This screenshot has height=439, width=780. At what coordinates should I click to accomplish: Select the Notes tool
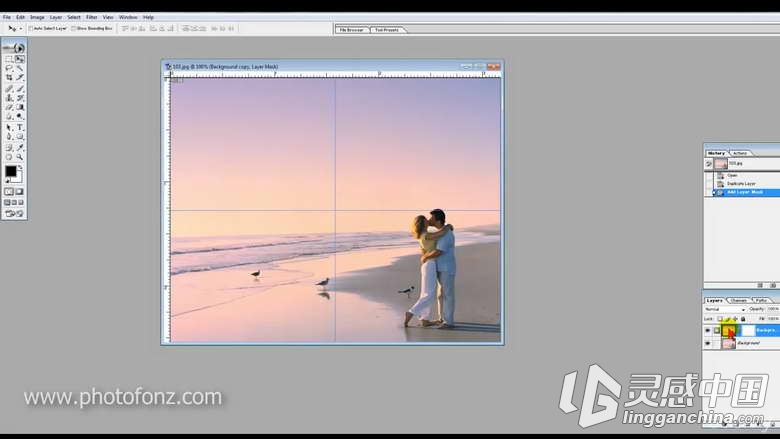(x=8, y=147)
